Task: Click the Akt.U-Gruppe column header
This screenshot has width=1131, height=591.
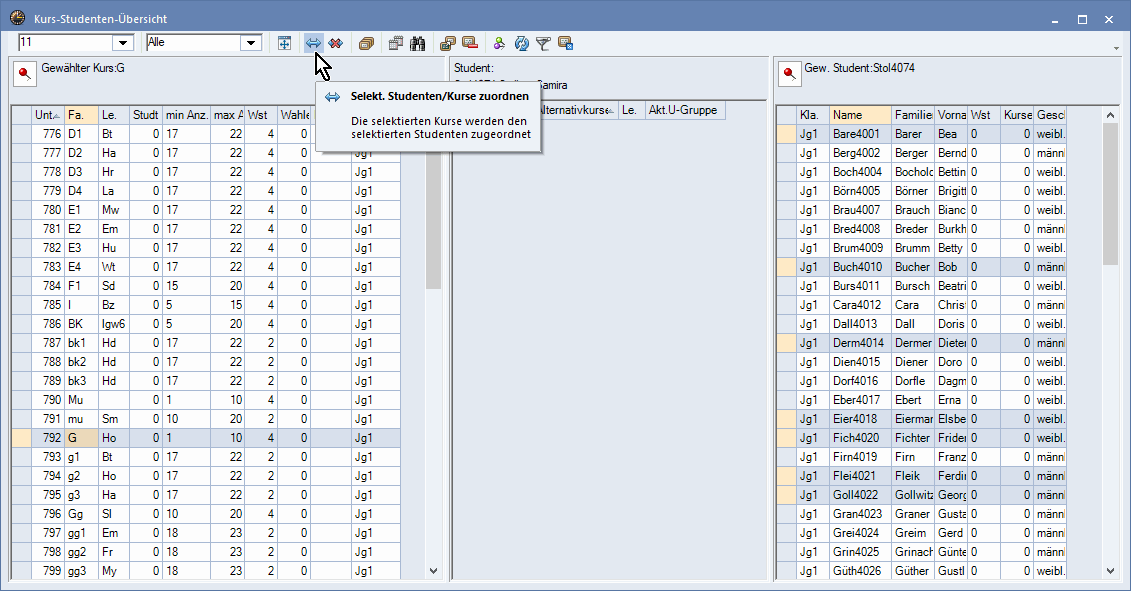Action: tap(682, 110)
